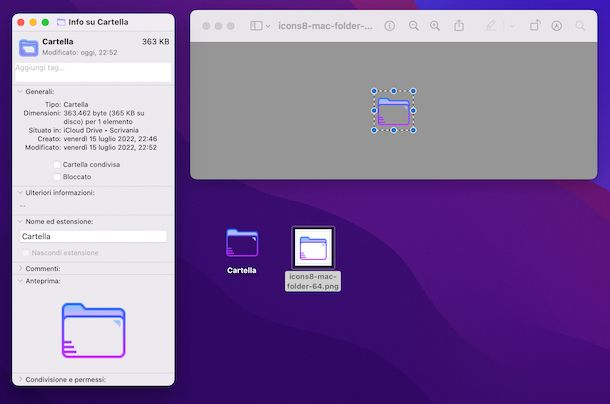Click the Share icon in Preview
610x404 pixels.
(459, 26)
